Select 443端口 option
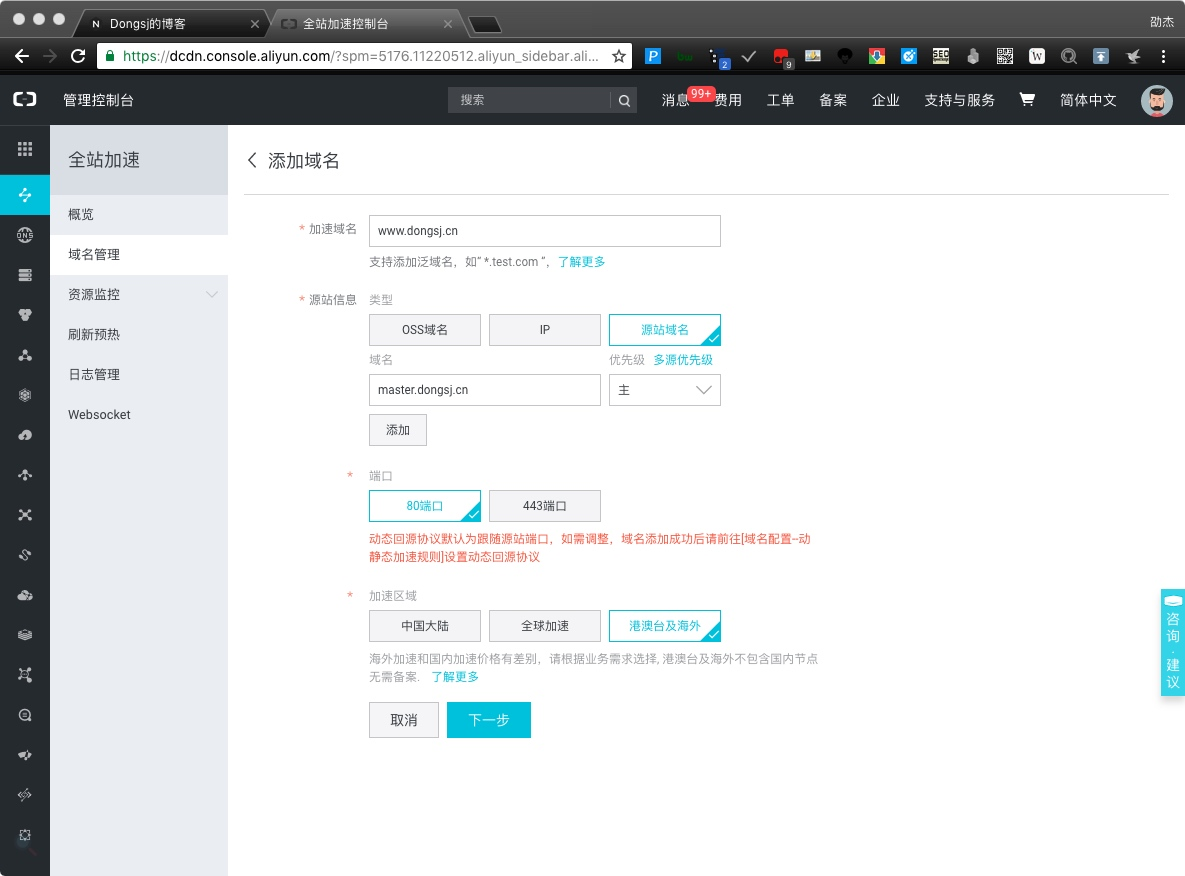Screen dimensions: 1185x876 pyautogui.click(x=545, y=506)
